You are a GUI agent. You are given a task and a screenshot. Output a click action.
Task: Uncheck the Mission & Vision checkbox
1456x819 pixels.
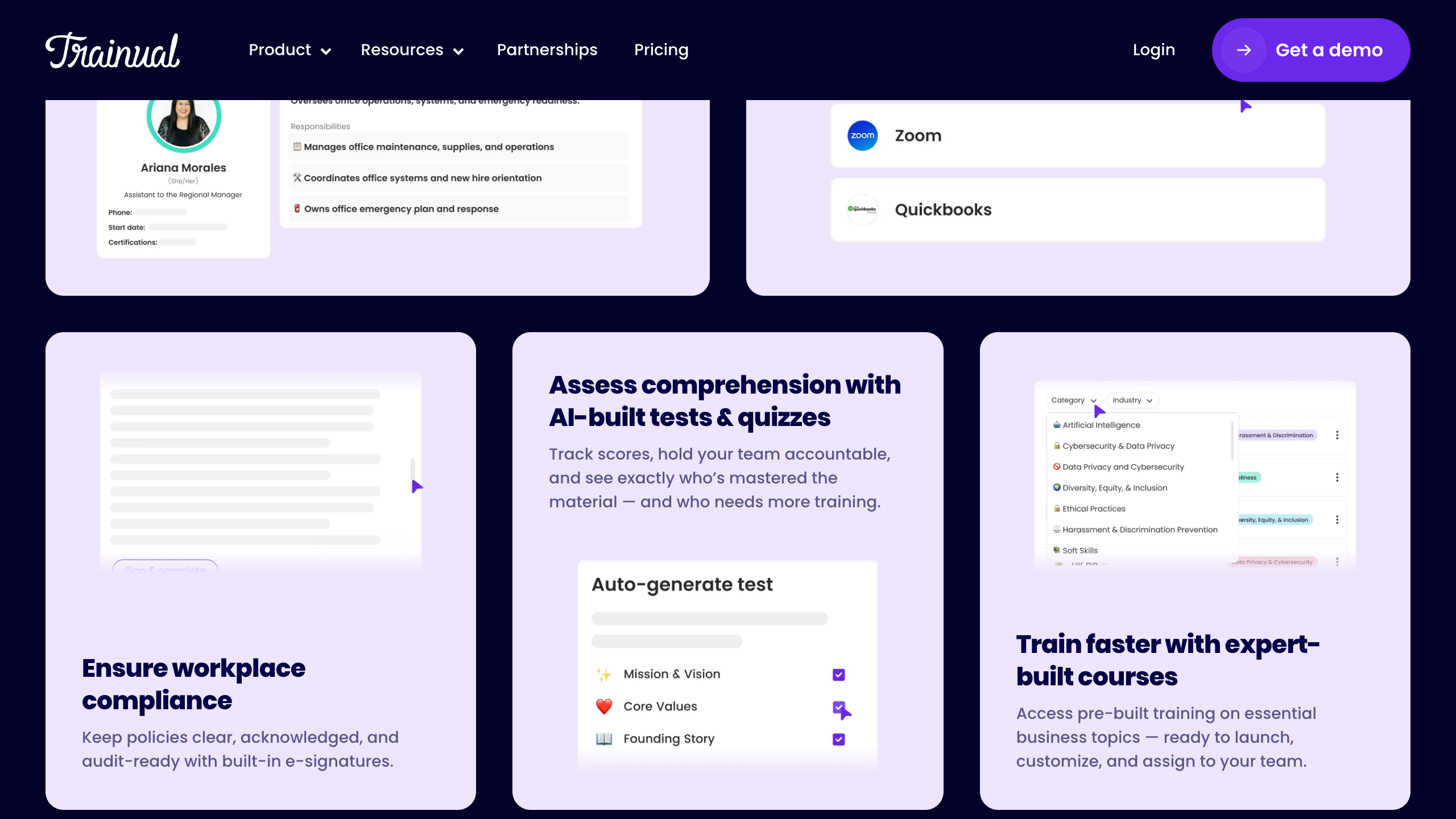click(838, 675)
